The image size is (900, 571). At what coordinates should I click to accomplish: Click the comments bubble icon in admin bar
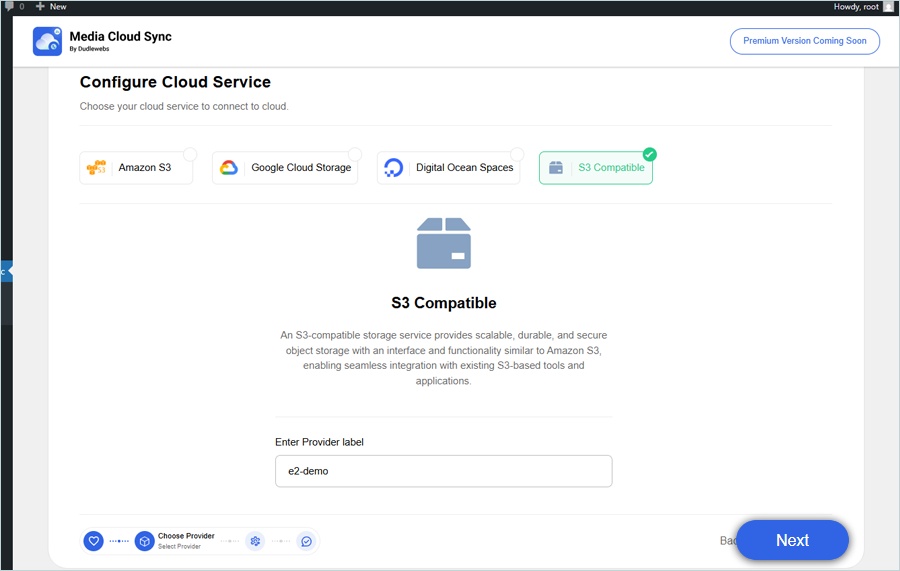(9, 6)
